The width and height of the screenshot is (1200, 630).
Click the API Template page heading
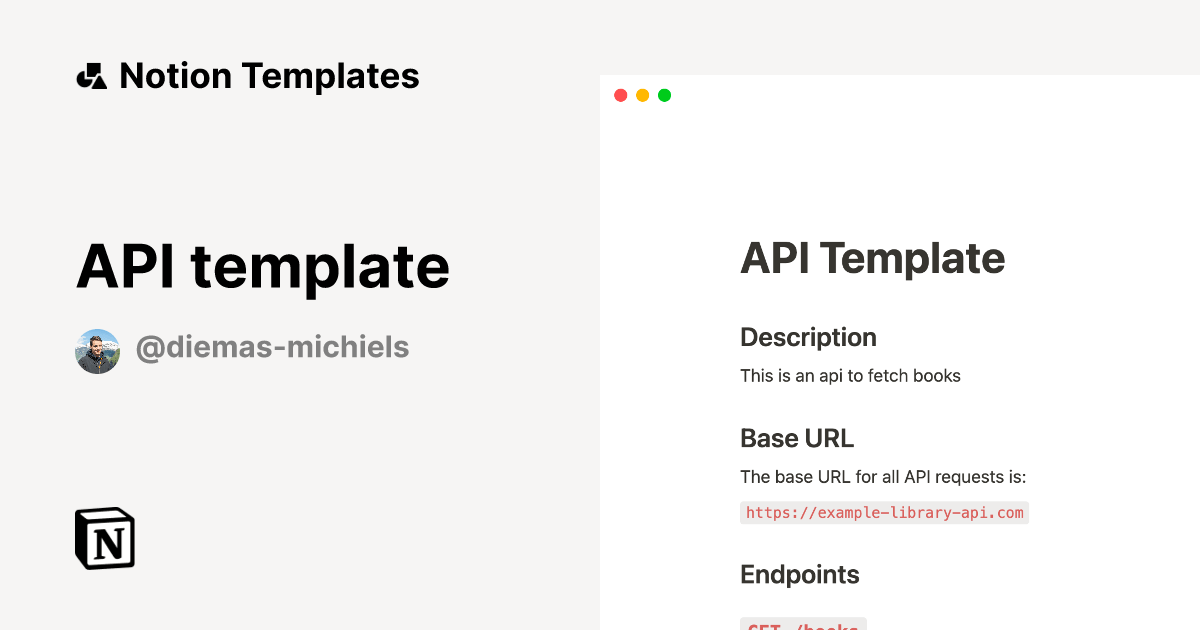click(872, 259)
